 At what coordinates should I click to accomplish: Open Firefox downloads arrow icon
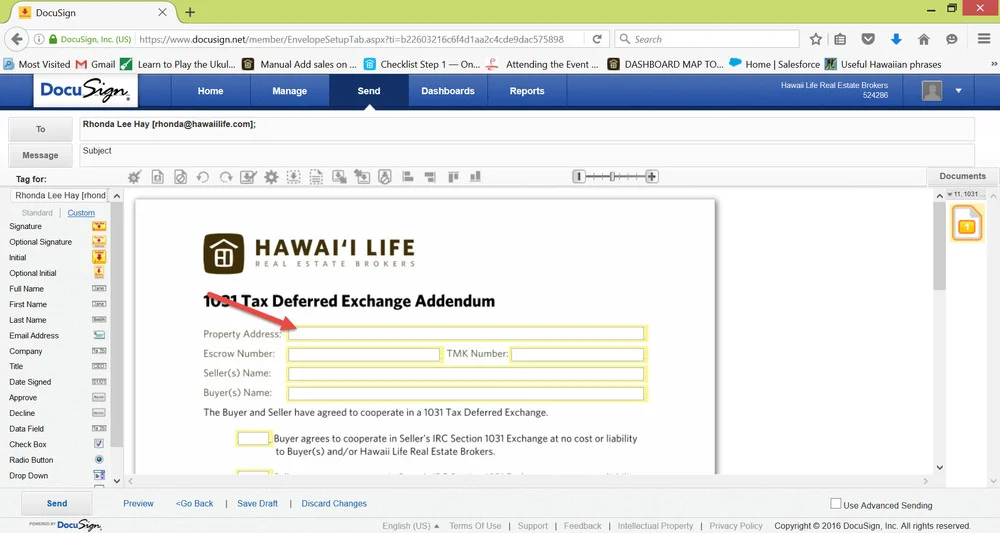[896, 39]
